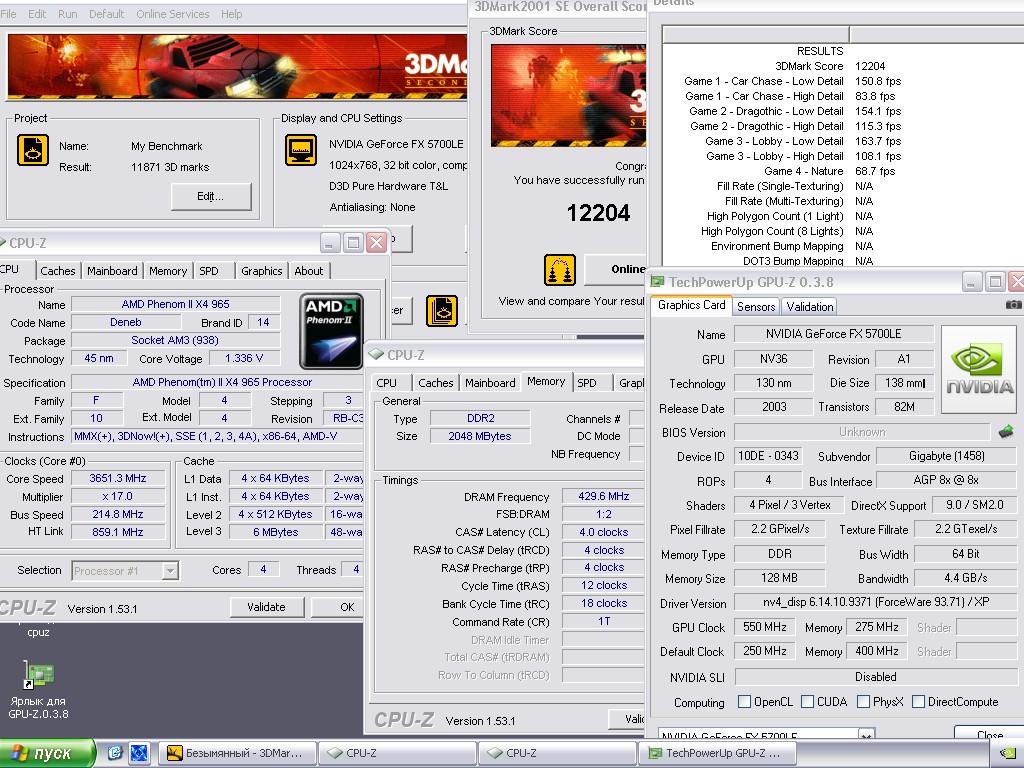
Task: Switch to Caches tab in second CPU-Z
Action: (436, 383)
